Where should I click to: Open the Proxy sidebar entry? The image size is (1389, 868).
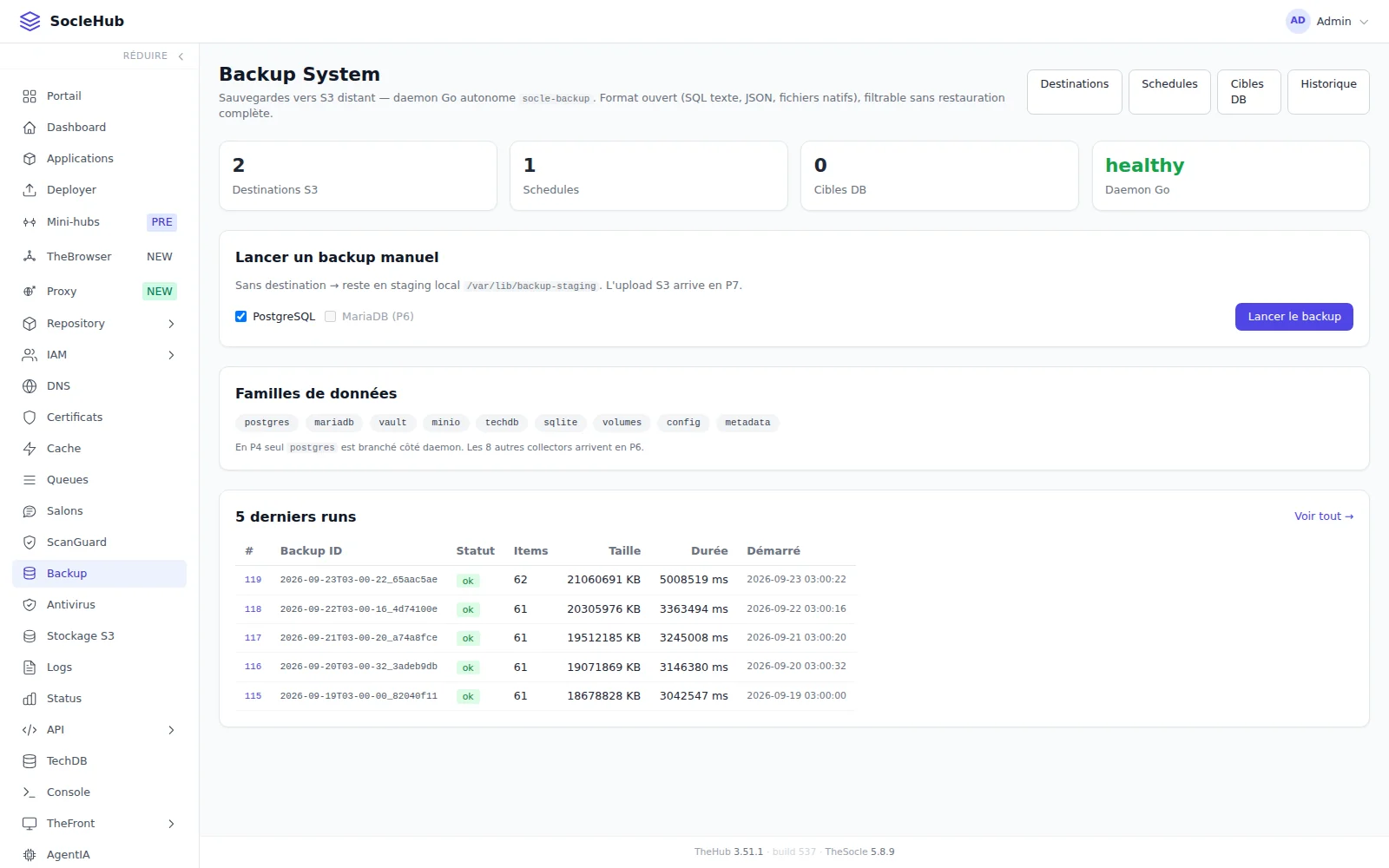coord(99,292)
